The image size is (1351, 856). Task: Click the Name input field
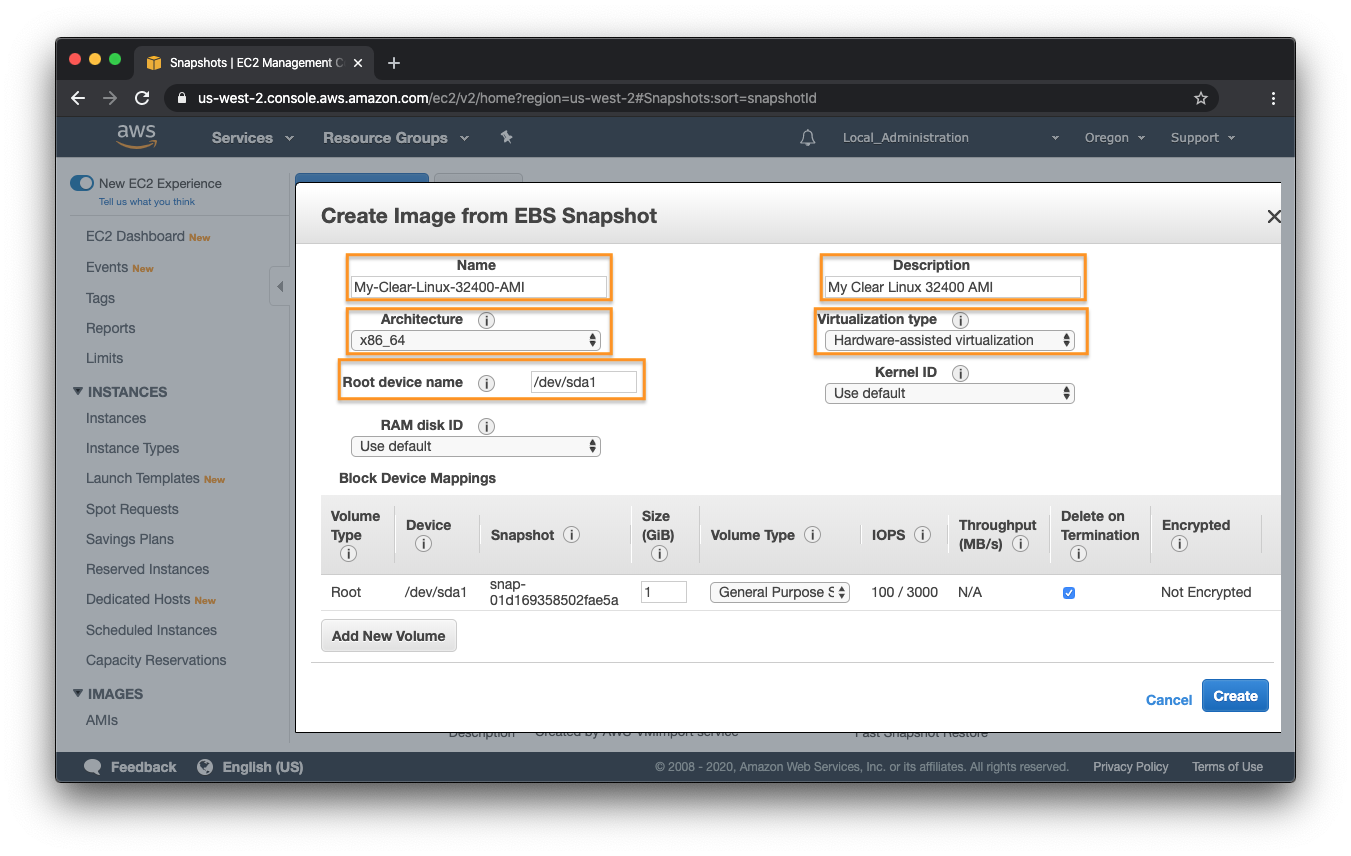click(x=479, y=287)
